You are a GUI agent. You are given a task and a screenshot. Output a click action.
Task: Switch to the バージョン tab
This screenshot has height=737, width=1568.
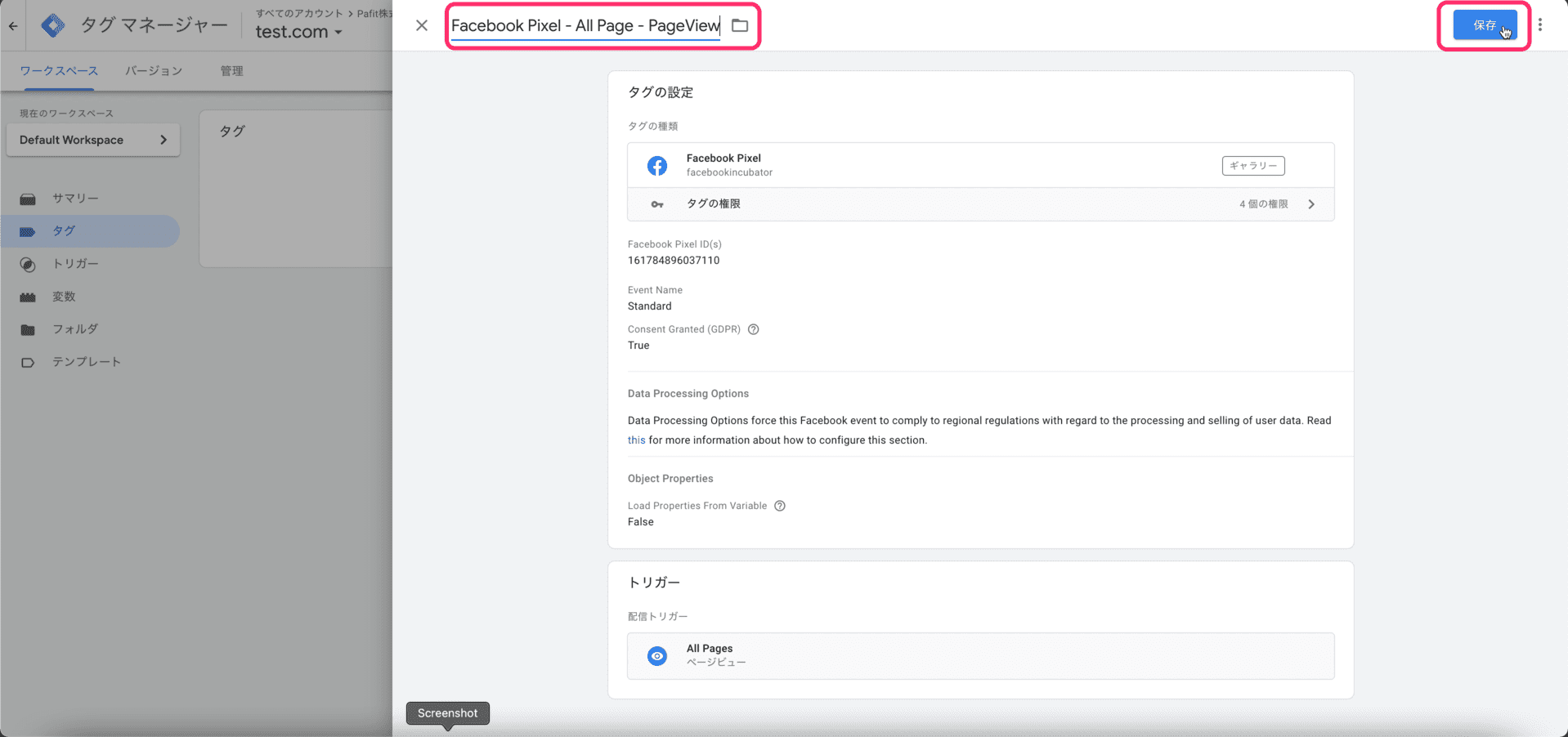[154, 71]
